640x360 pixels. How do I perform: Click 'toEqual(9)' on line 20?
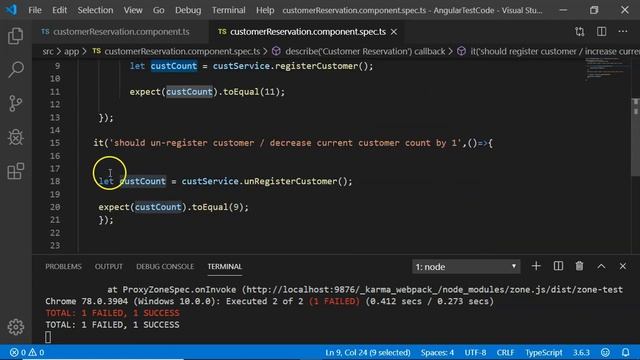pos(217,207)
